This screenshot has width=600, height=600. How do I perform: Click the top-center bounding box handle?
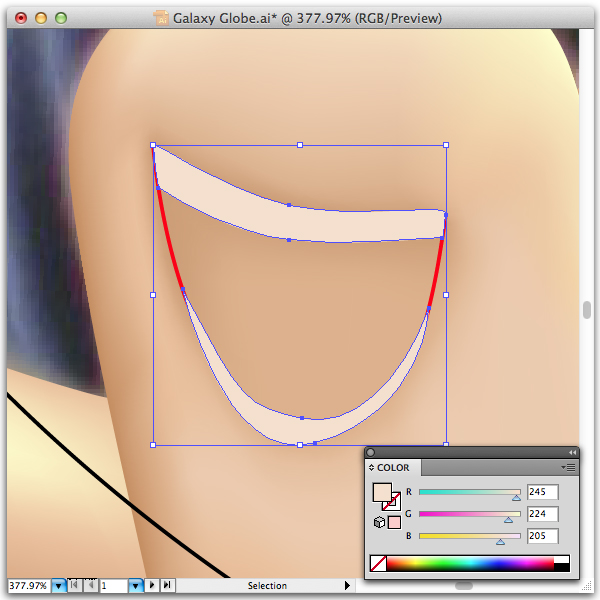[x=300, y=145]
